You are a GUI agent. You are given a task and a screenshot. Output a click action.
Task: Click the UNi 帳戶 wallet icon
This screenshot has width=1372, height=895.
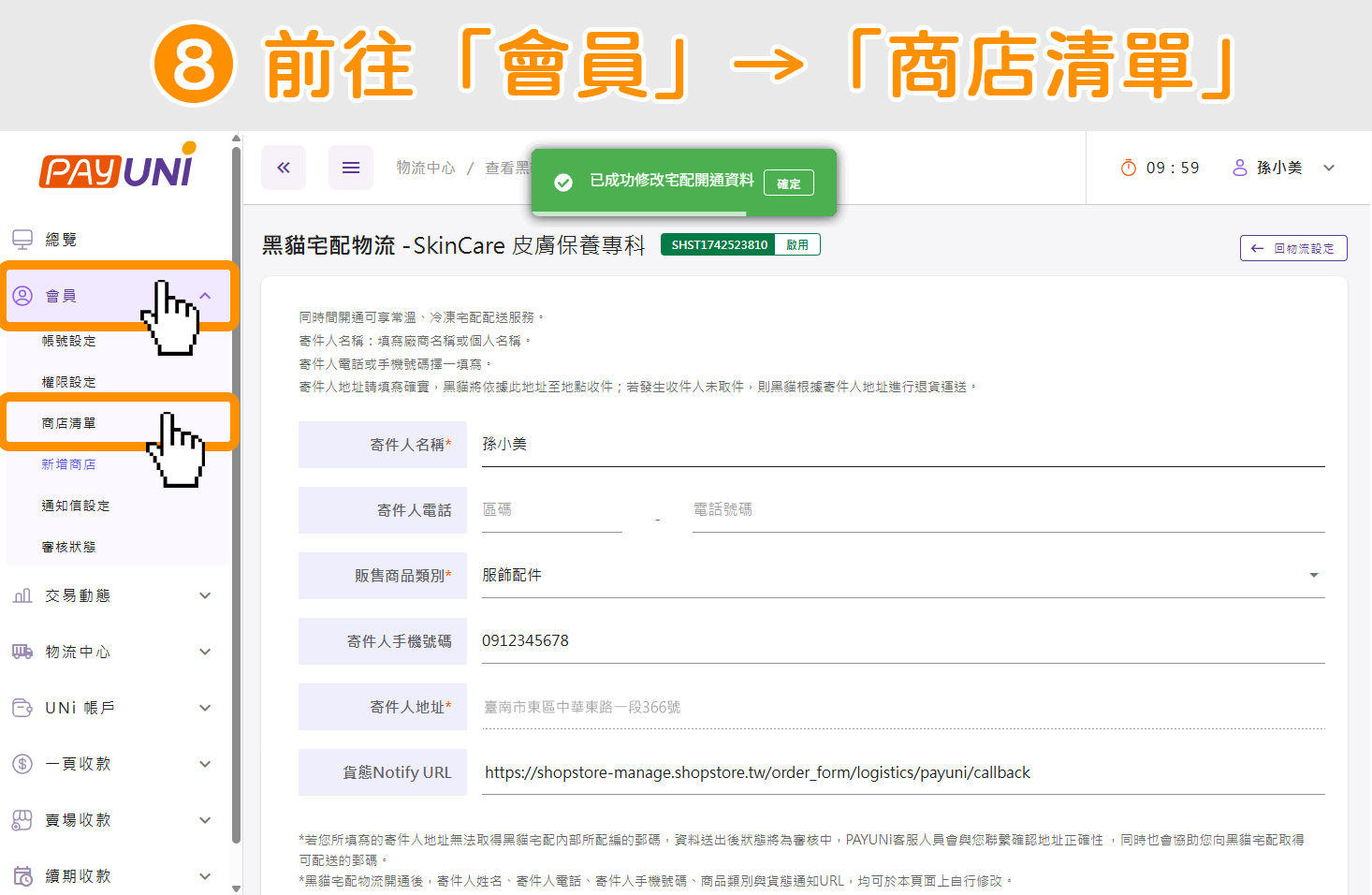click(22, 708)
